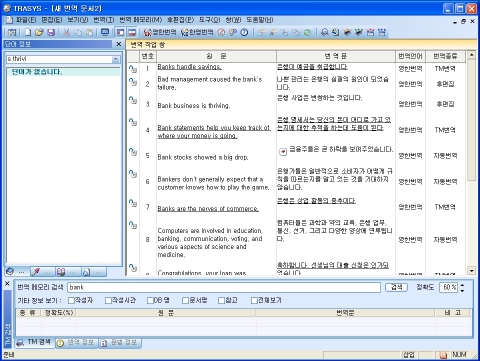Click the Copy toolbar icon
The height and width of the screenshot is (361, 480).
coord(78,32)
